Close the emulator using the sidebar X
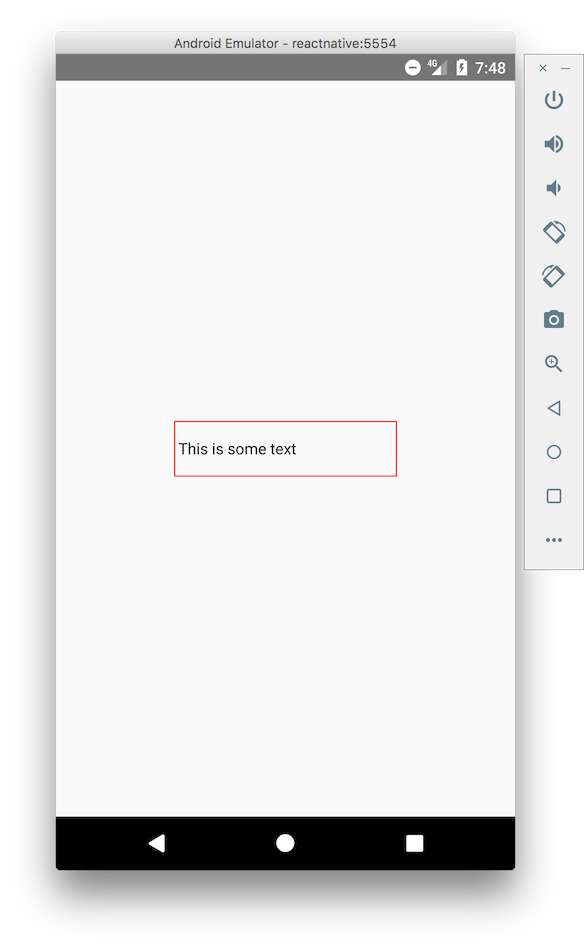Image resolution: width=584 pixels, height=950 pixels. [x=543, y=68]
